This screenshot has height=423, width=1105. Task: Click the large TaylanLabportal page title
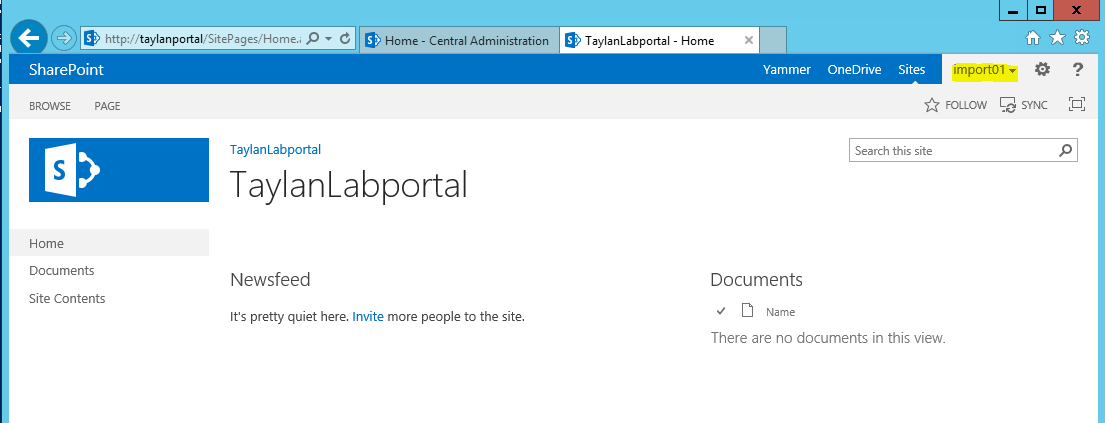click(349, 185)
